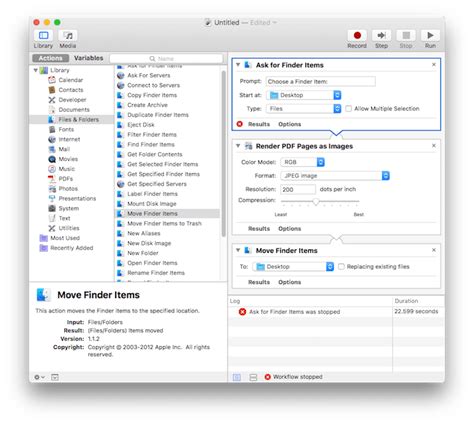
Task: Enable Replacing existing files checkbox
Action: (x=341, y=267)
